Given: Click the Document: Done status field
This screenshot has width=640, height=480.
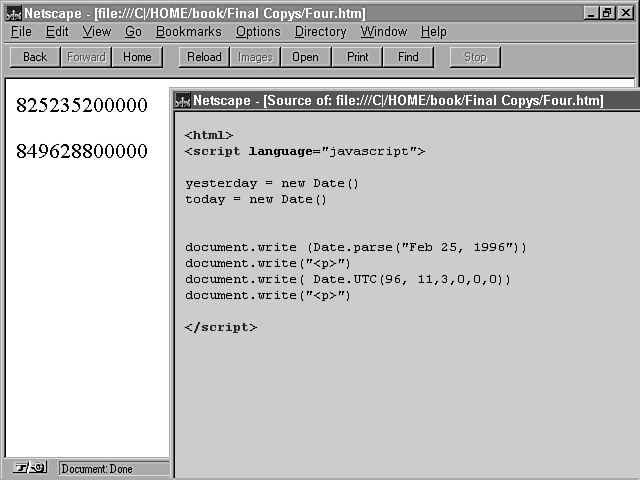Looking at the screenshot, I should coord(110,468).
